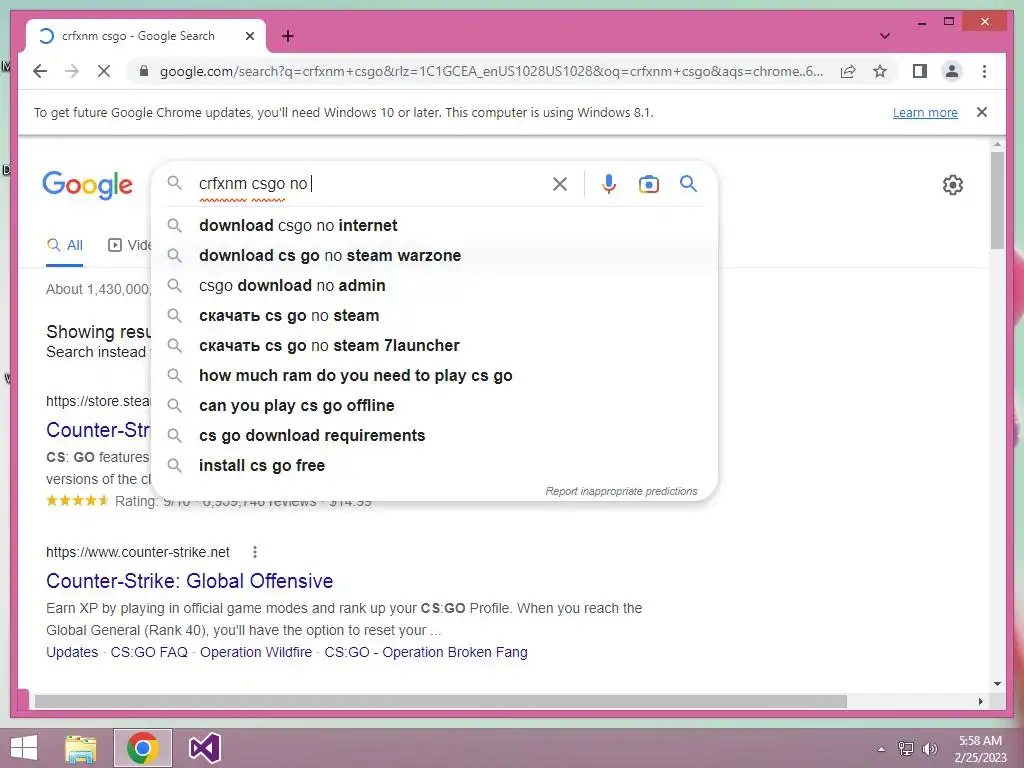Open network tray icon
1024x768 pixels.
pyautogui.click(x=906, y=749)
